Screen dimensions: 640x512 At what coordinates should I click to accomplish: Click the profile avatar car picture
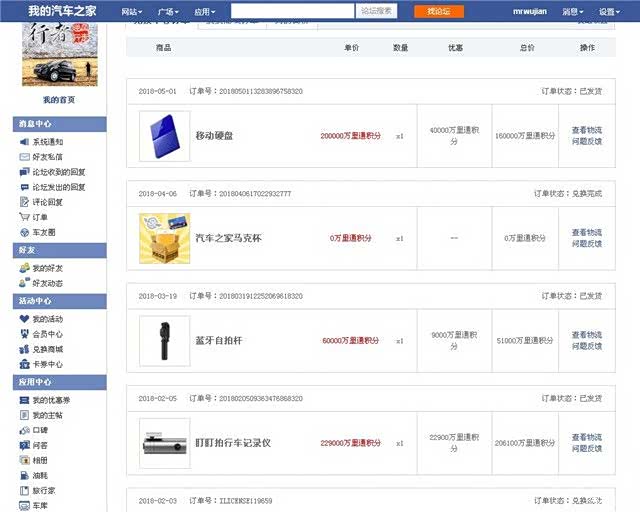(x=60, y=54)
